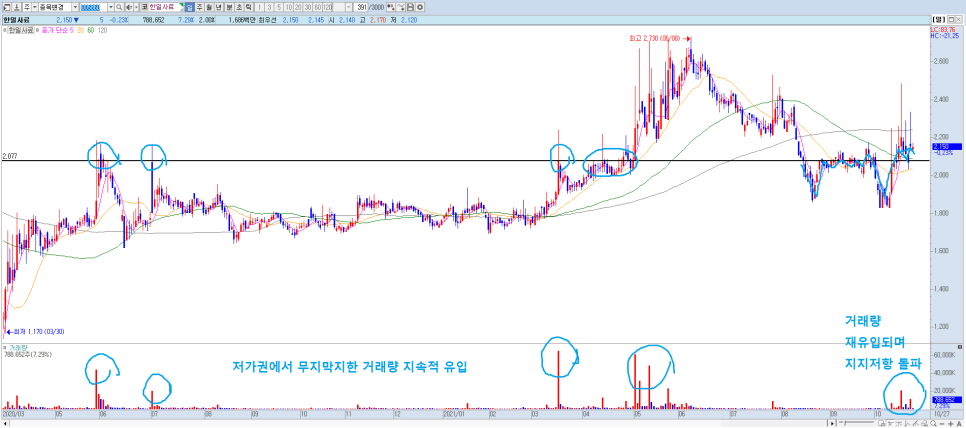The image size is (966, 428).
Task: Click the bar count field showing 391
Action: click(360, 7)
